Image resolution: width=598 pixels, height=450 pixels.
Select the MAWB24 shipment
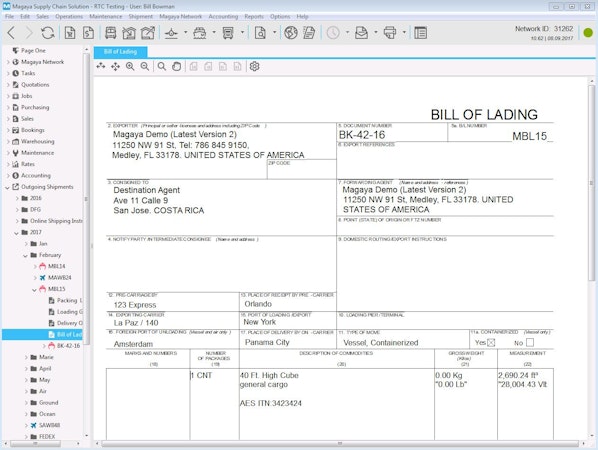click(59, 278)
